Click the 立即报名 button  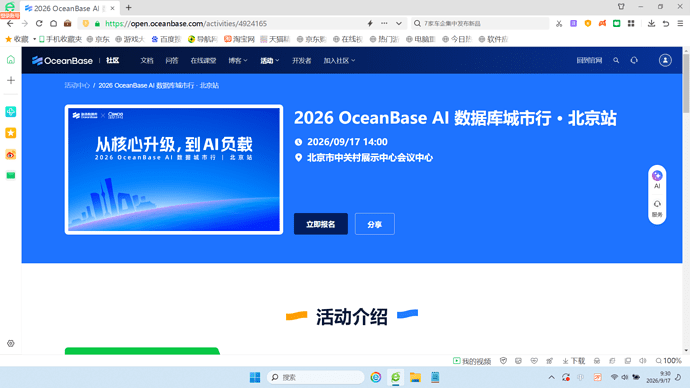pos(321,224)
